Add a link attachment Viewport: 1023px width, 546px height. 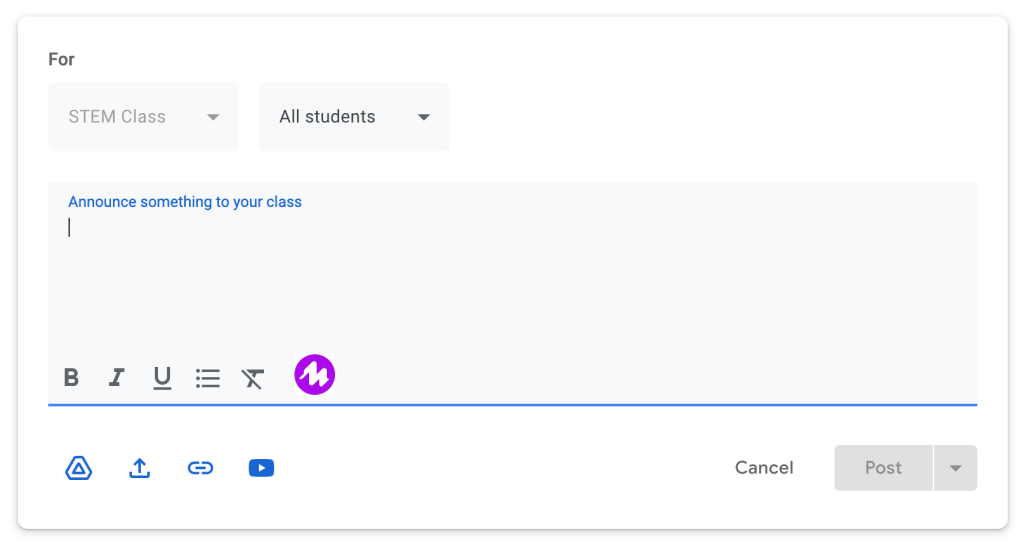pos(201,468)
